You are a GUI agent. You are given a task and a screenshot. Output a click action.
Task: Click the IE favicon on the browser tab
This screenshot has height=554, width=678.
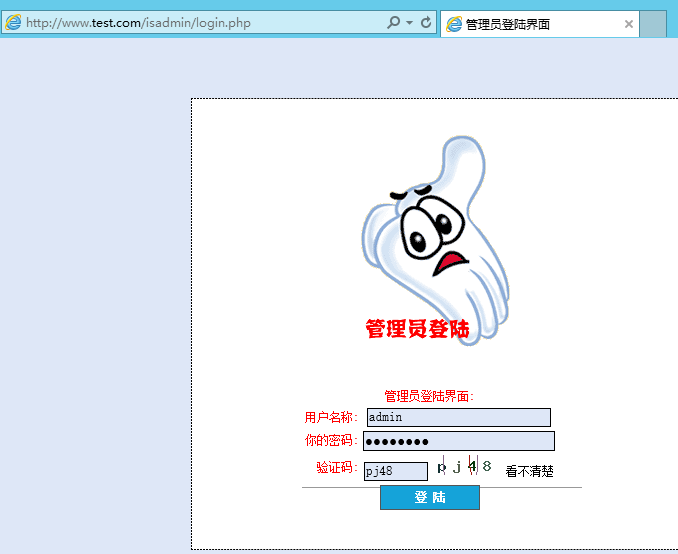[454, 24]
